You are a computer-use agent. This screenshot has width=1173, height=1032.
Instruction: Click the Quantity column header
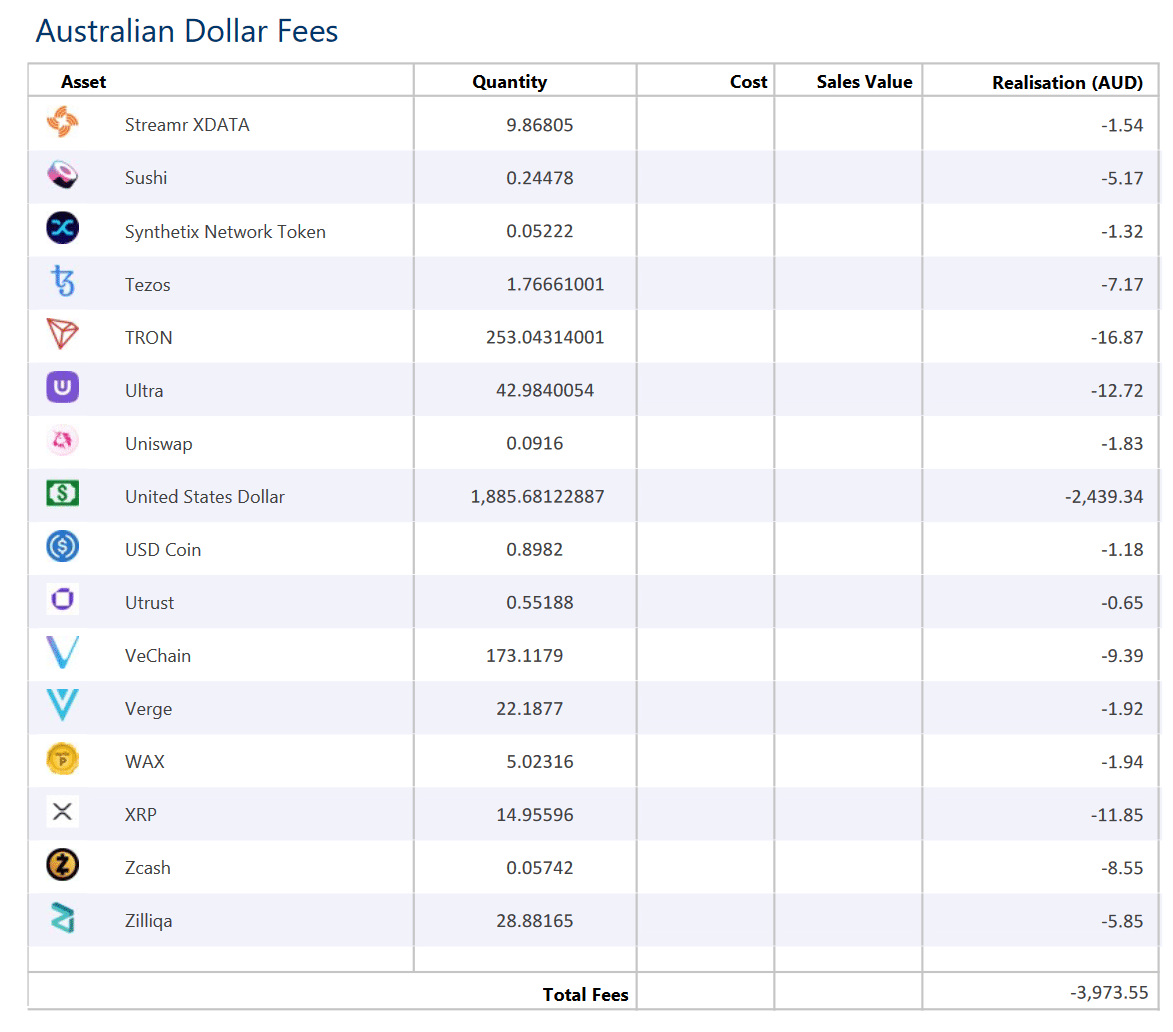click(x=509, y=82)
